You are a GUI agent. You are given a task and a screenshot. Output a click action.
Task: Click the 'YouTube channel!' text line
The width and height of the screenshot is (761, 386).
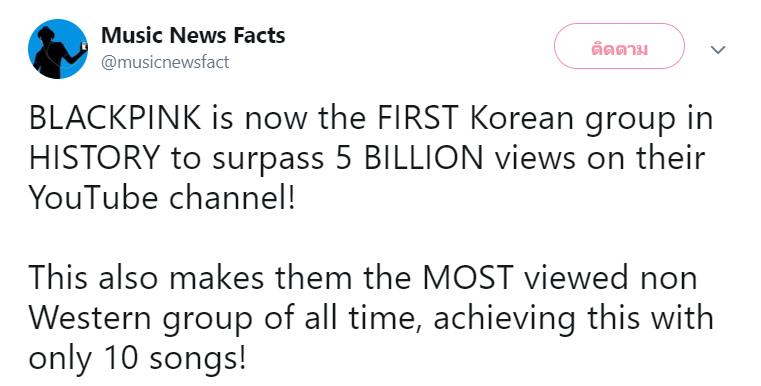[x=162, y=198]
